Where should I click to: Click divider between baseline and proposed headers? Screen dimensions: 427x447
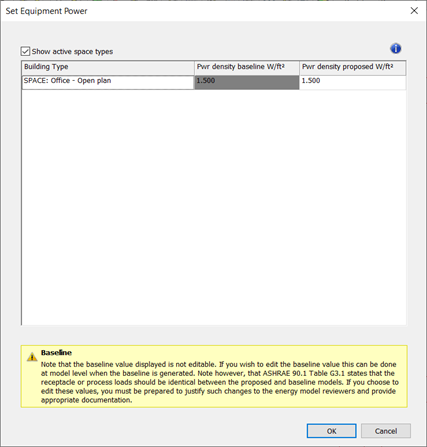(x=299, y=67)
